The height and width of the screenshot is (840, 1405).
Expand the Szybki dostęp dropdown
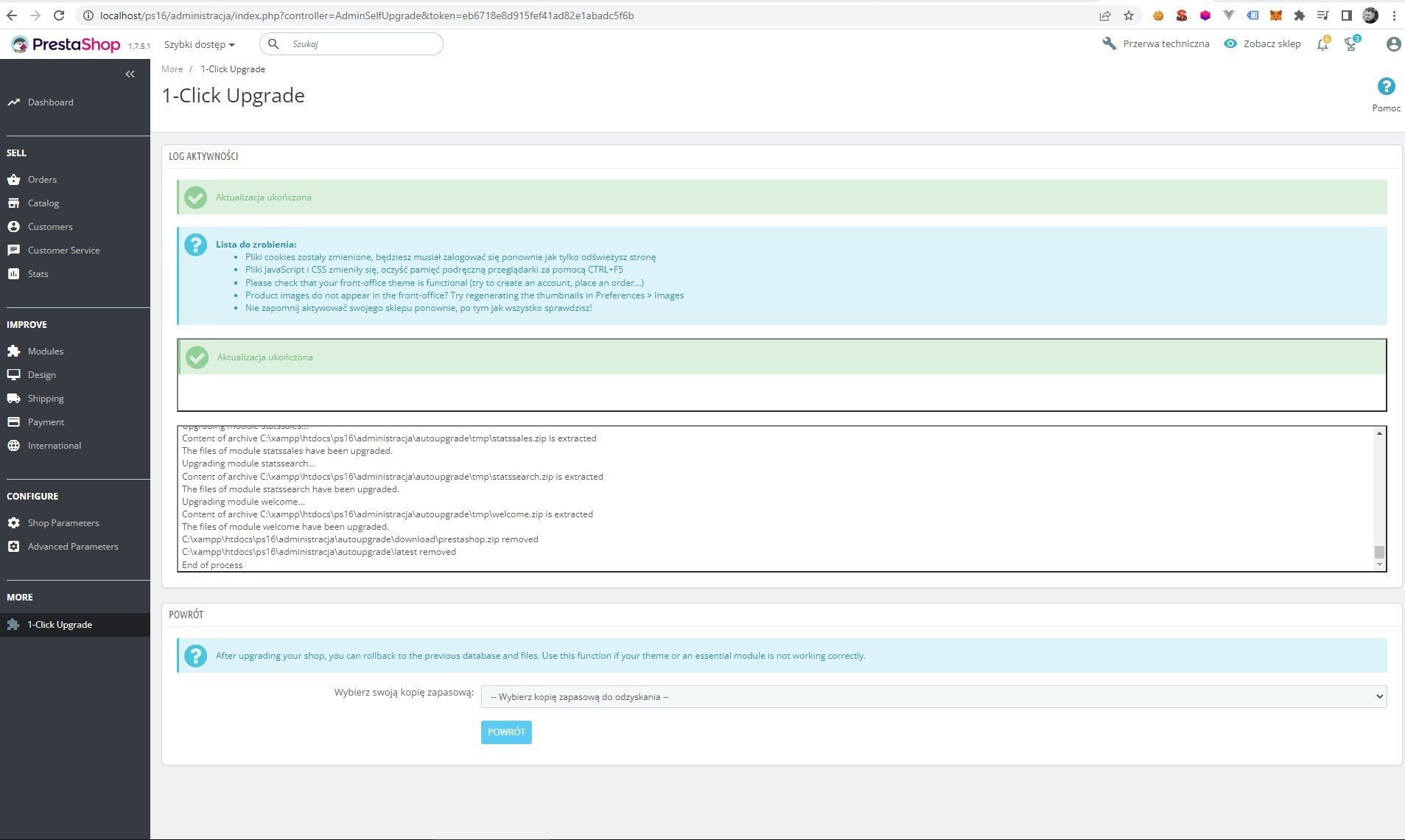(199, 44)
